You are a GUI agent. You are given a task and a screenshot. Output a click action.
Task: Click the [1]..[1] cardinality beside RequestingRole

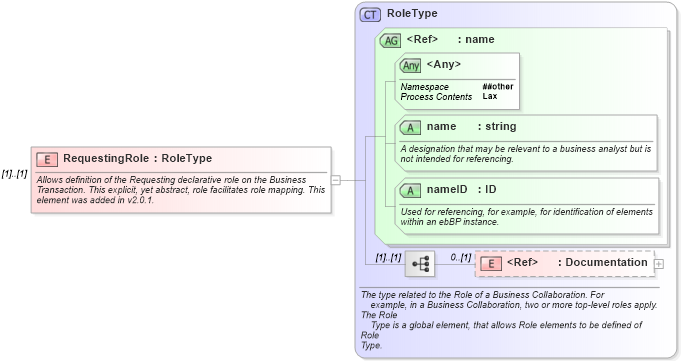[14, 174]
